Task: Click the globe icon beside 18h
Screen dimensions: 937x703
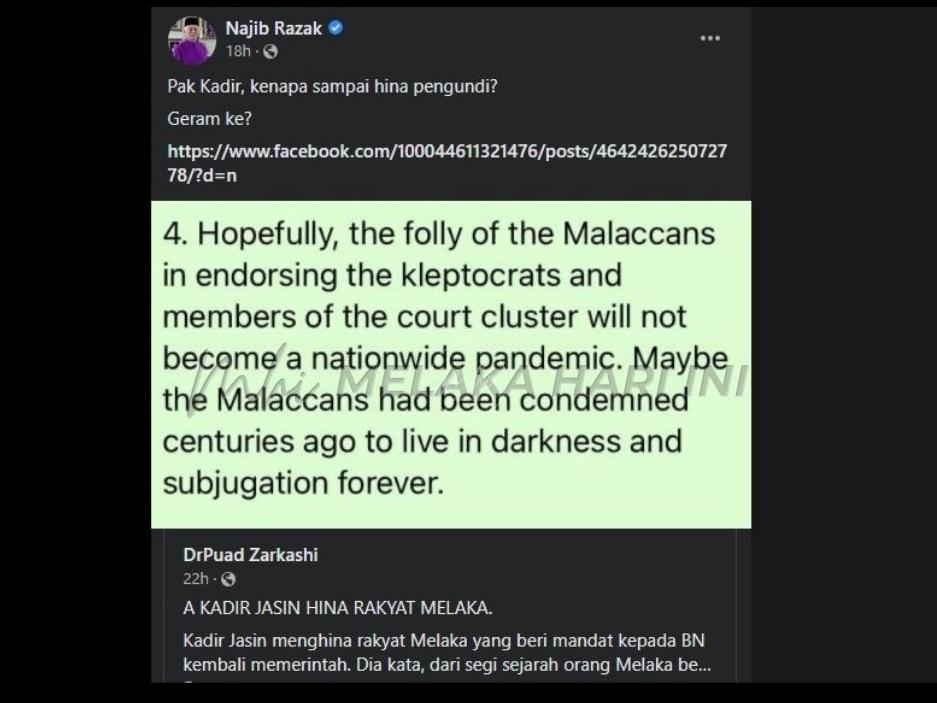Action: point(270,51)
